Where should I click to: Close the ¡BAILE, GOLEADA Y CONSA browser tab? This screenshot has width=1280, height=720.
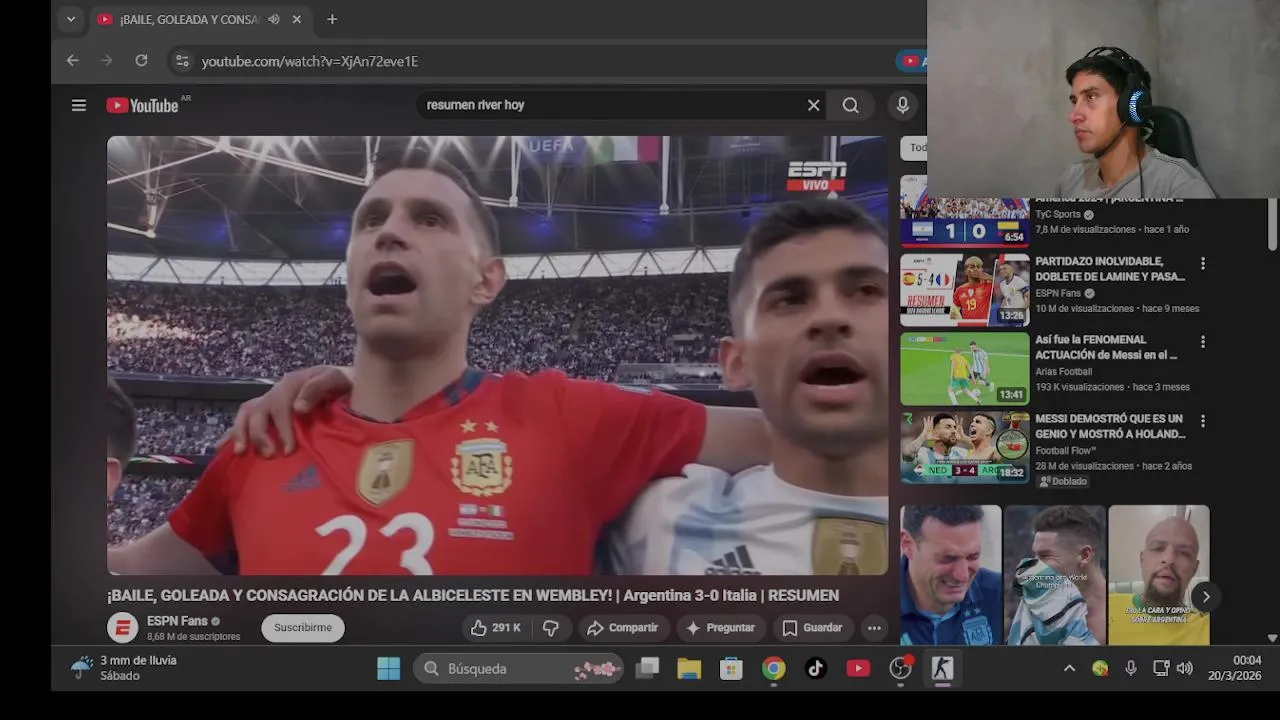click(x=297, y=19)
